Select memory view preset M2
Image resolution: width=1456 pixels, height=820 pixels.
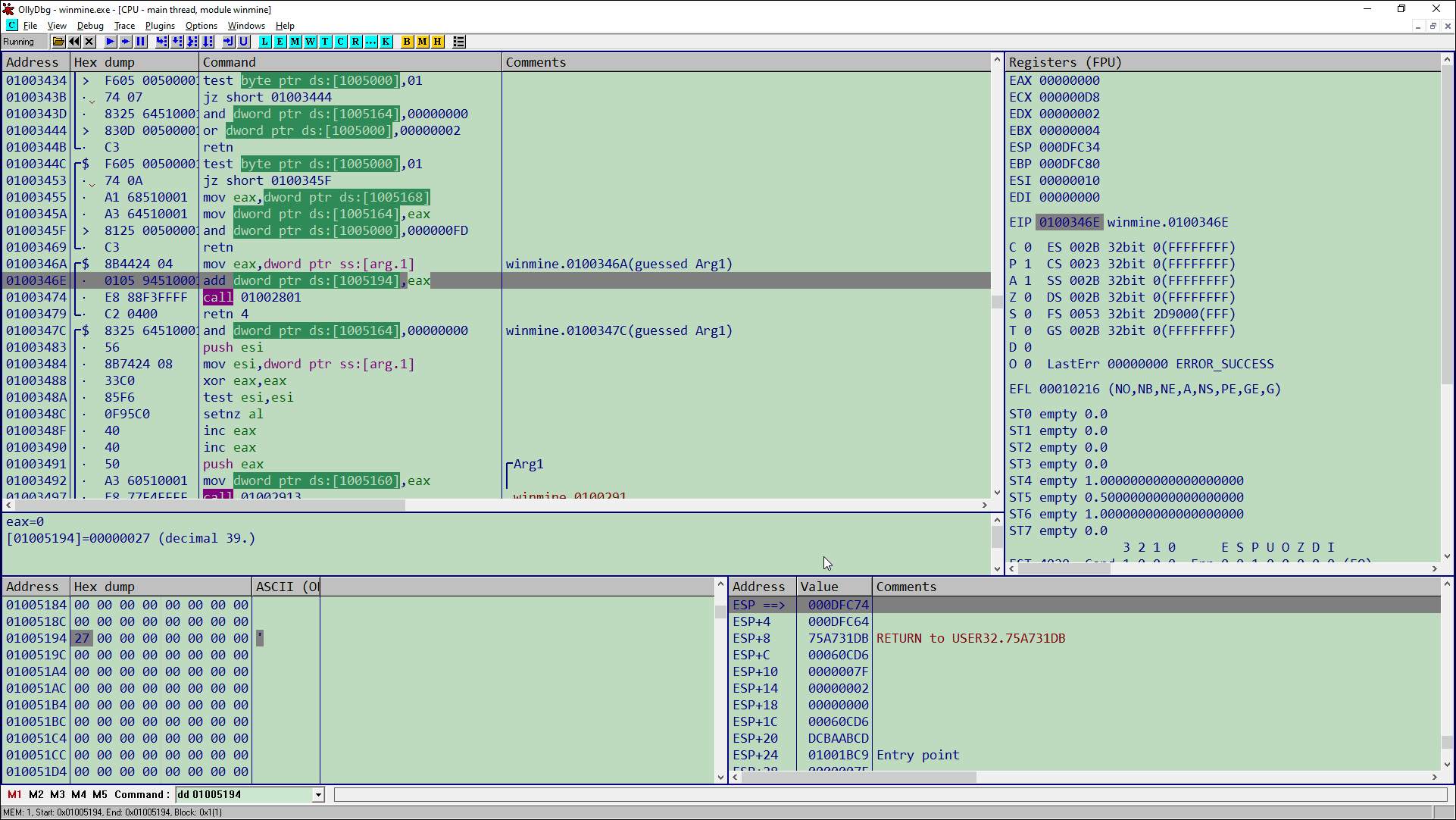(x=36, y=794)
